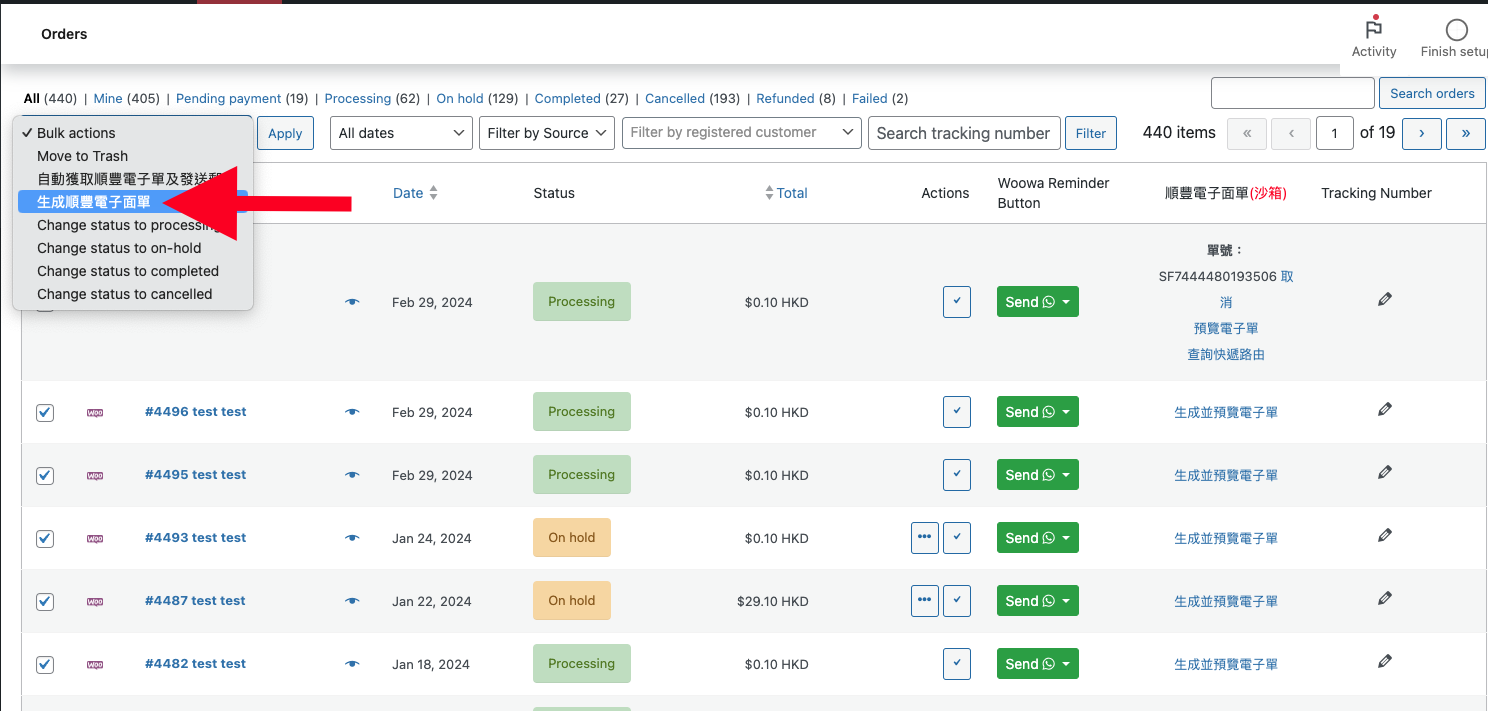Click the ellipsis processing button for order #4487

[x=925, y=601]
